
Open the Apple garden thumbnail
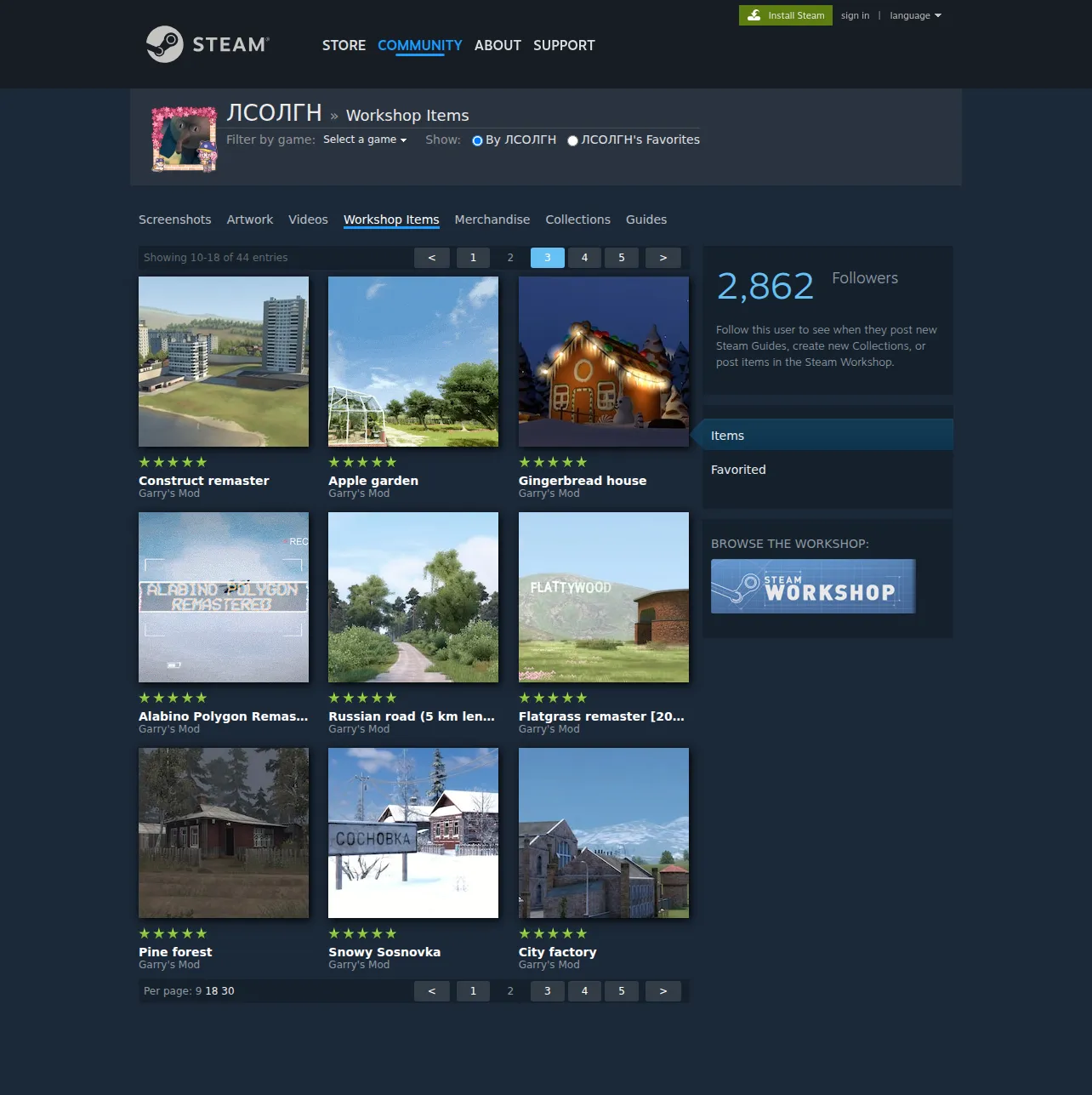(x=413, y=362)
